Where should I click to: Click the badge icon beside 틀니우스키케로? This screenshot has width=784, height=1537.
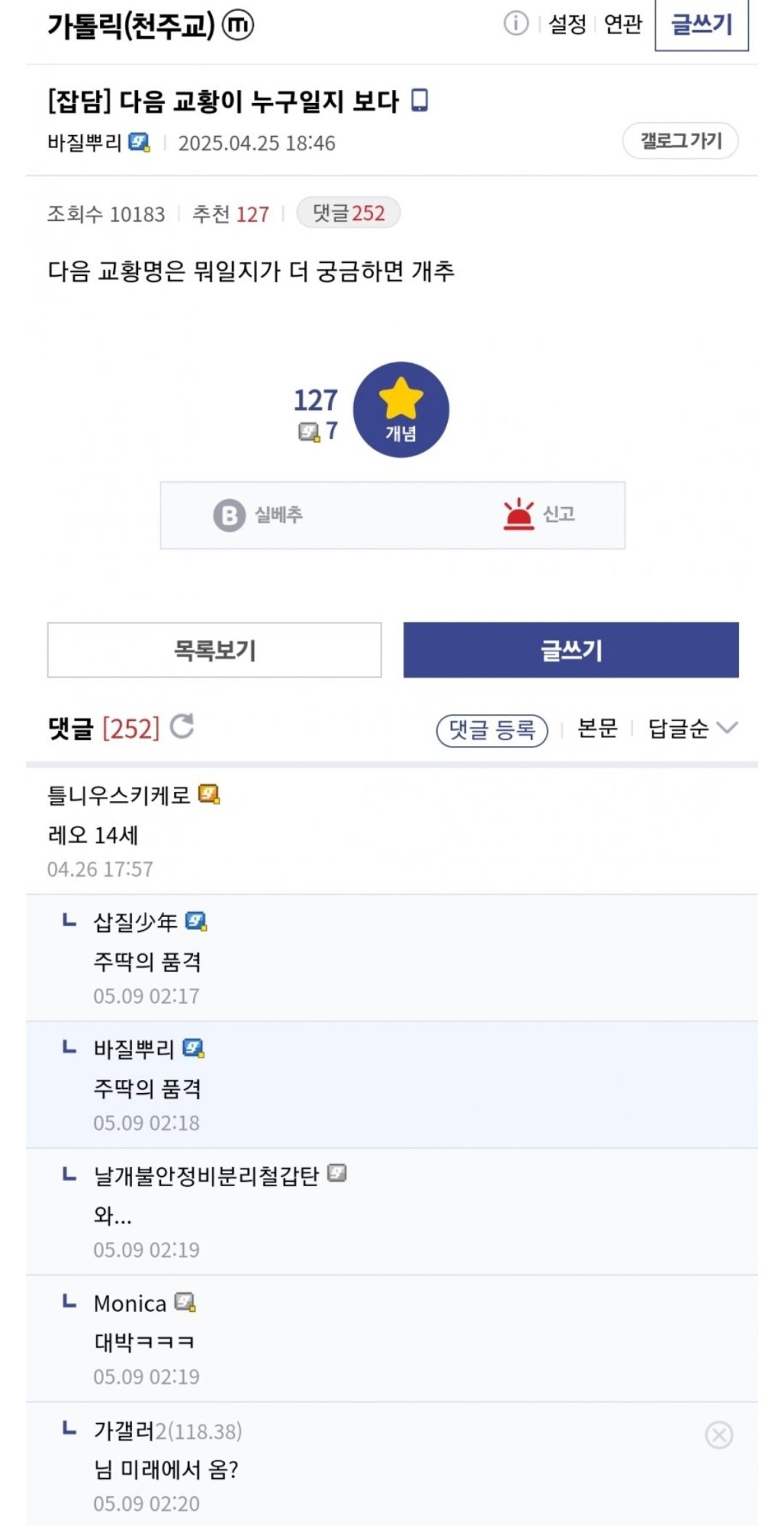pyautogui.click(x=209, y=795)
